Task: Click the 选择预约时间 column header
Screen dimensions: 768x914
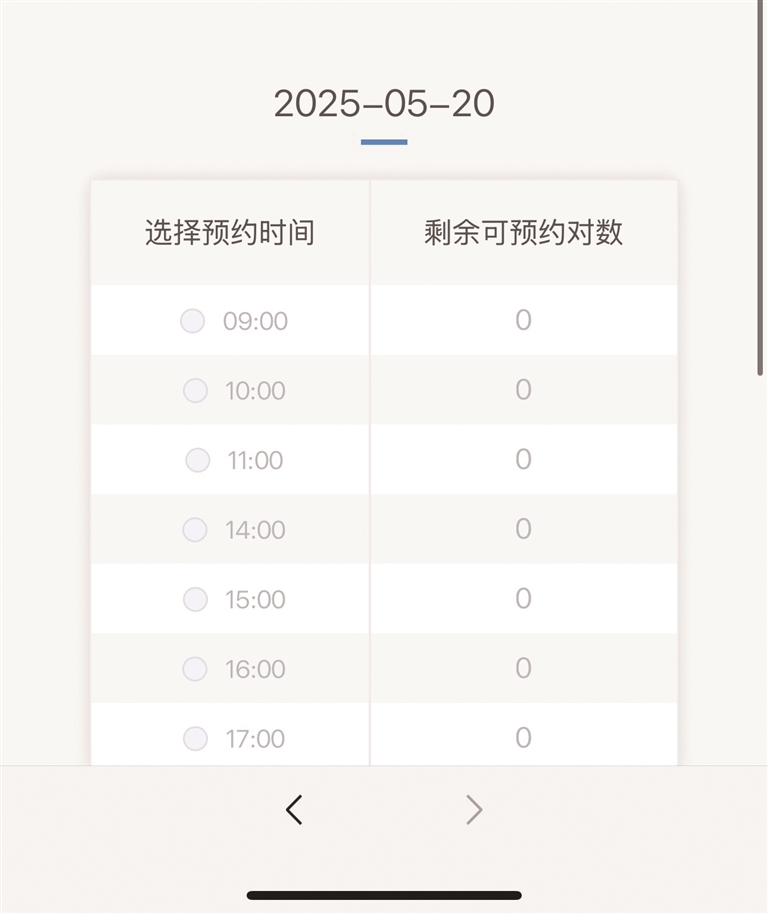Action: click(x=230, y=233)
